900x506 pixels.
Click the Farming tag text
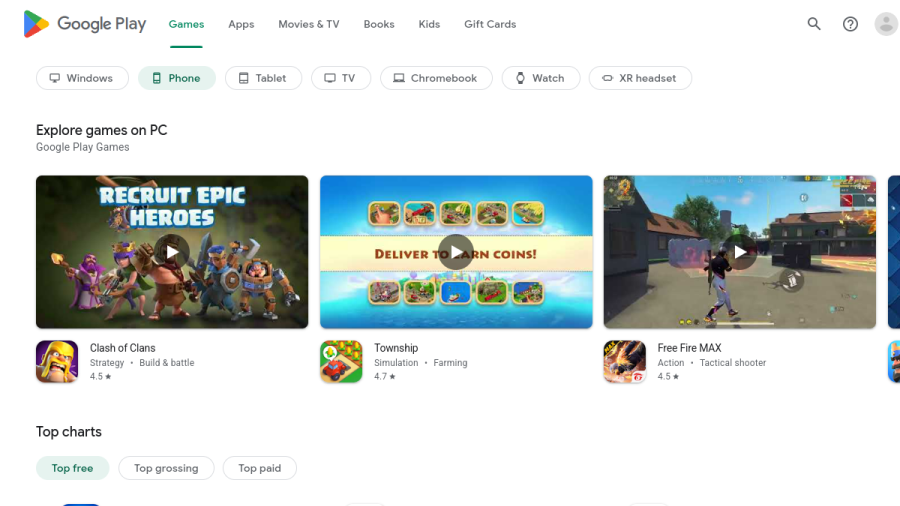[x=450, y=363]
